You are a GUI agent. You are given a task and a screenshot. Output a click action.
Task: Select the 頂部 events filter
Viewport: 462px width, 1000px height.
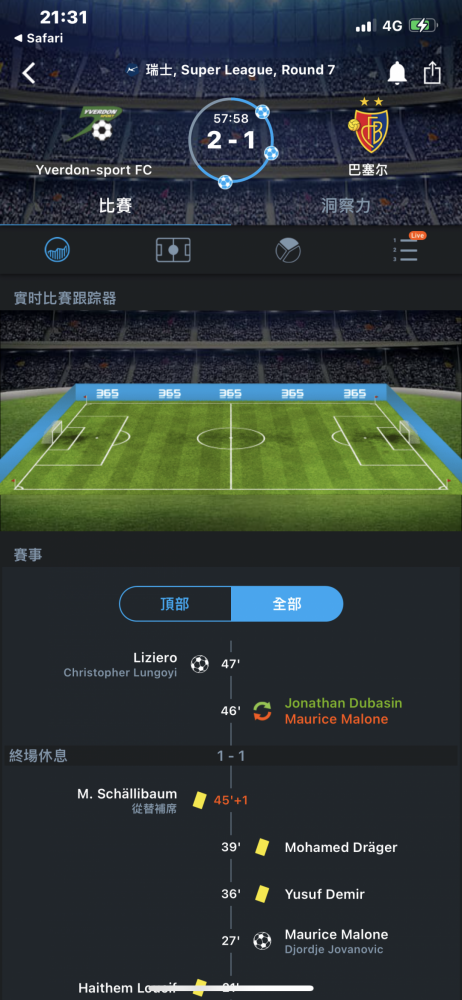(175, 604)
